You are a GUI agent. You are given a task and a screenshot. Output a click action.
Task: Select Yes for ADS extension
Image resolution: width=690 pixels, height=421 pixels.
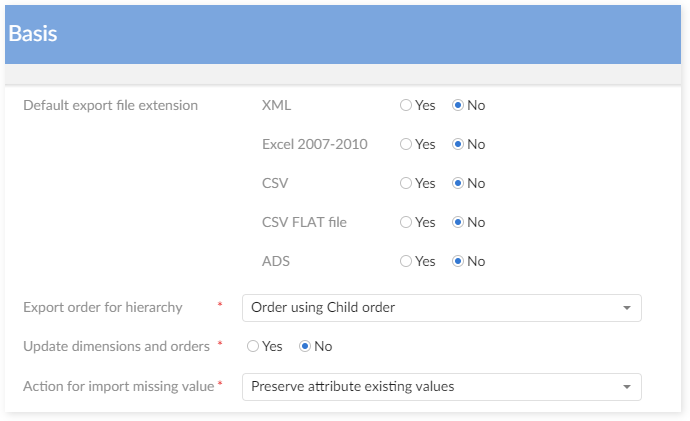pos(406,261)
